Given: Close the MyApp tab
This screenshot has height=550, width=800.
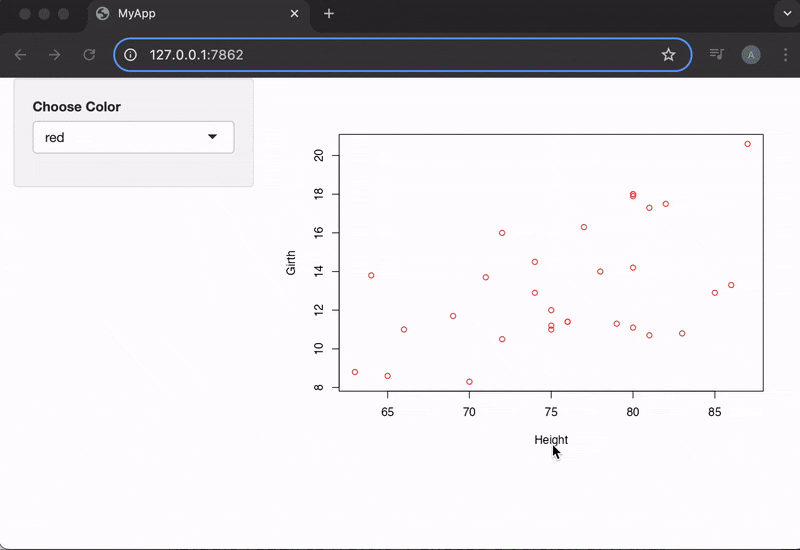Looking at the screenshot, I should 294,14.
